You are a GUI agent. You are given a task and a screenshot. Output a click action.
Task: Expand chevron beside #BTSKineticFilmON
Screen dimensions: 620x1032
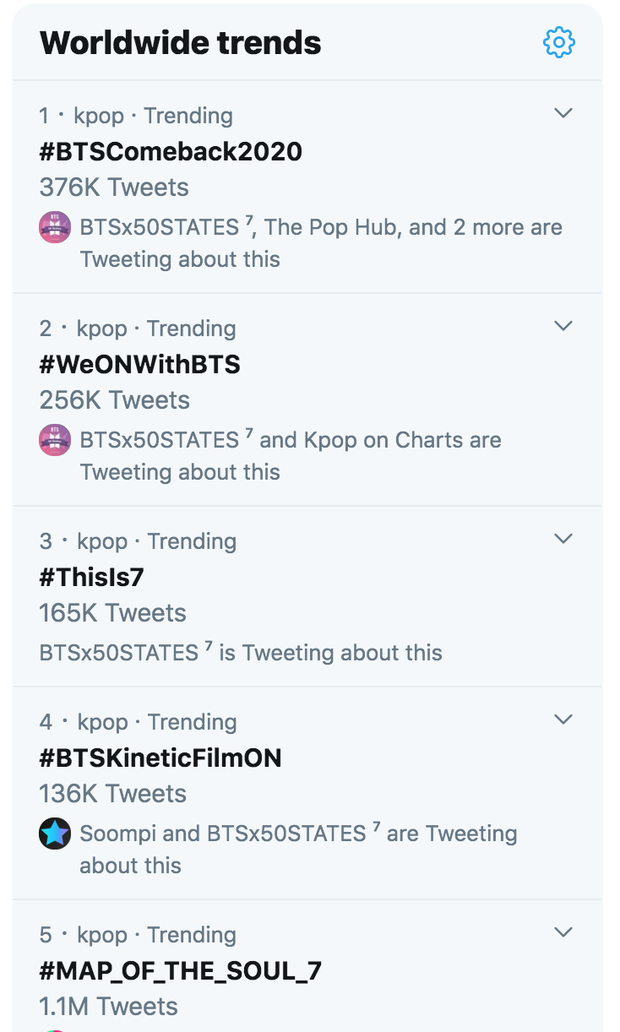[x=563, y=720]
